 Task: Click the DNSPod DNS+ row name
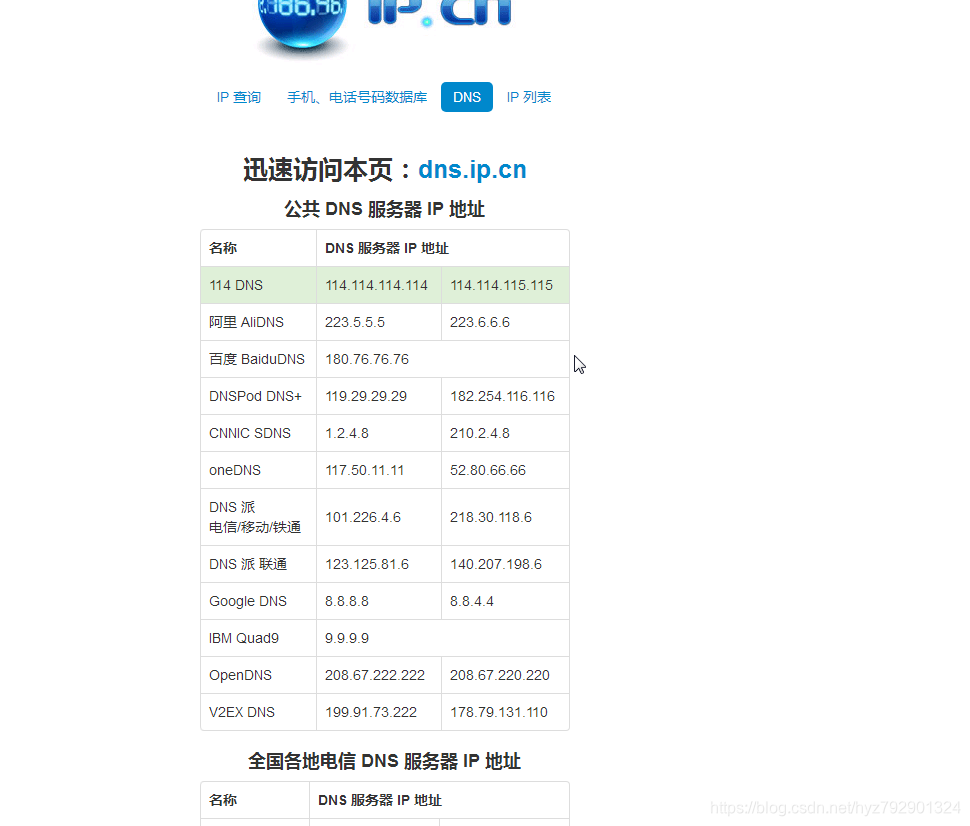255,396
